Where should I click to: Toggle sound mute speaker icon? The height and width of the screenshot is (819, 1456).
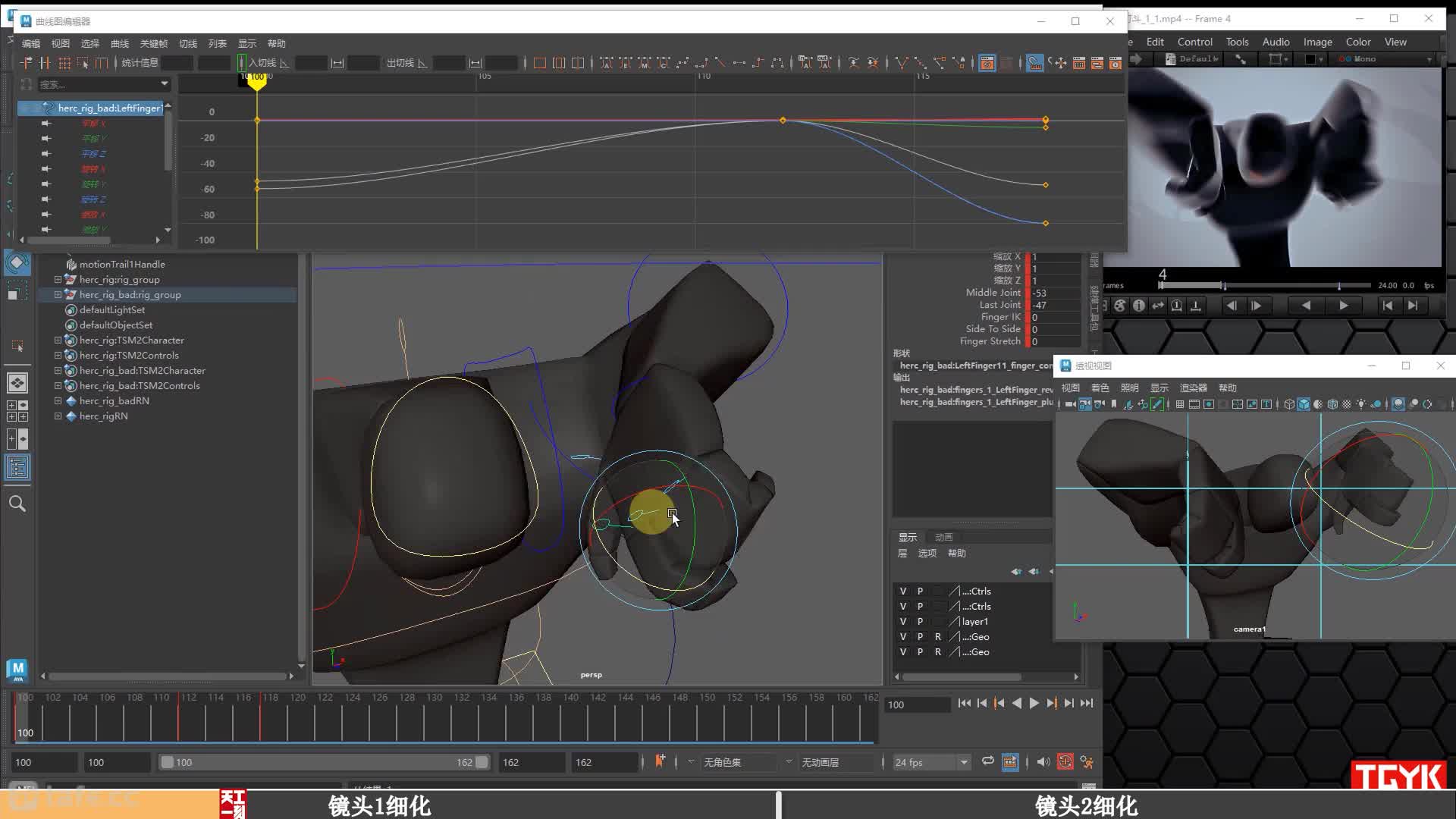(x=1043, y=761)
